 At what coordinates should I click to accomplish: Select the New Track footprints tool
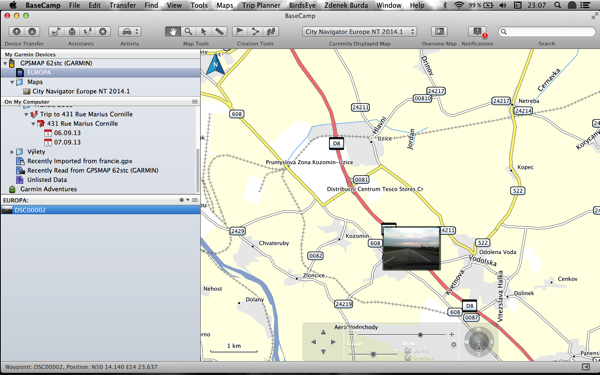pos(271,32)
